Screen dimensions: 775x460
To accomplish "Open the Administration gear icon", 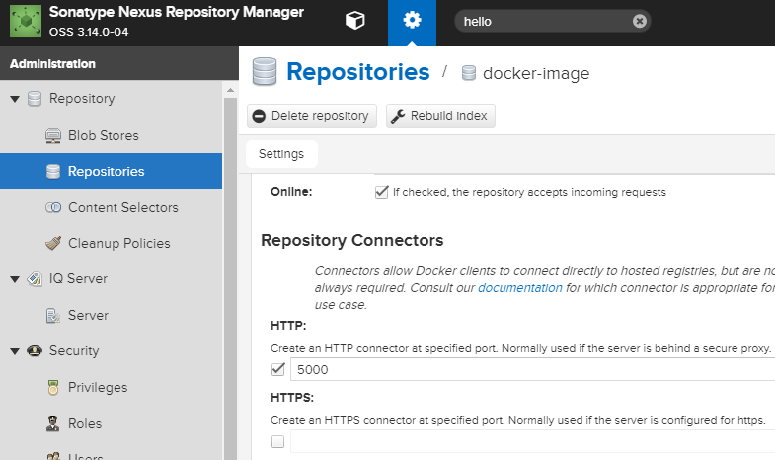I will (412, 20).
